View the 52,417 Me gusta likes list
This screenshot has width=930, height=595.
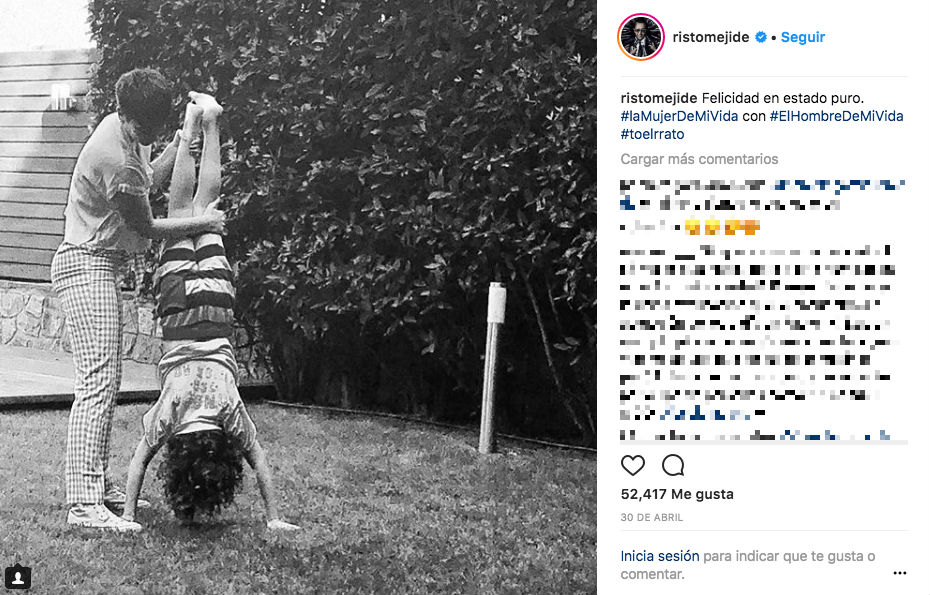677,494
